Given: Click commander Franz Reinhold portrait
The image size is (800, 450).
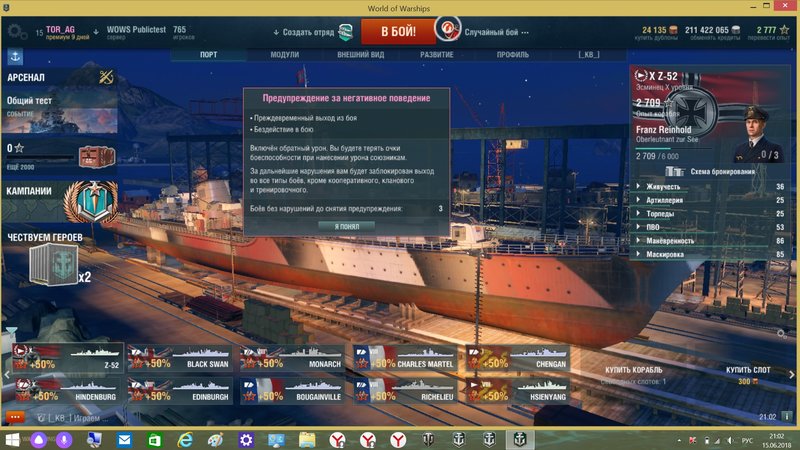Looking at the screenshot, I should click(756, 133).
